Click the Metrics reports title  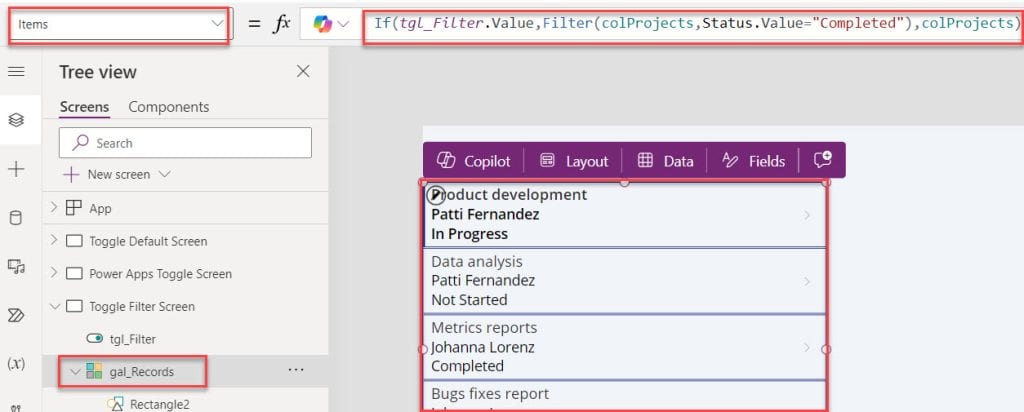pos(484,327)
